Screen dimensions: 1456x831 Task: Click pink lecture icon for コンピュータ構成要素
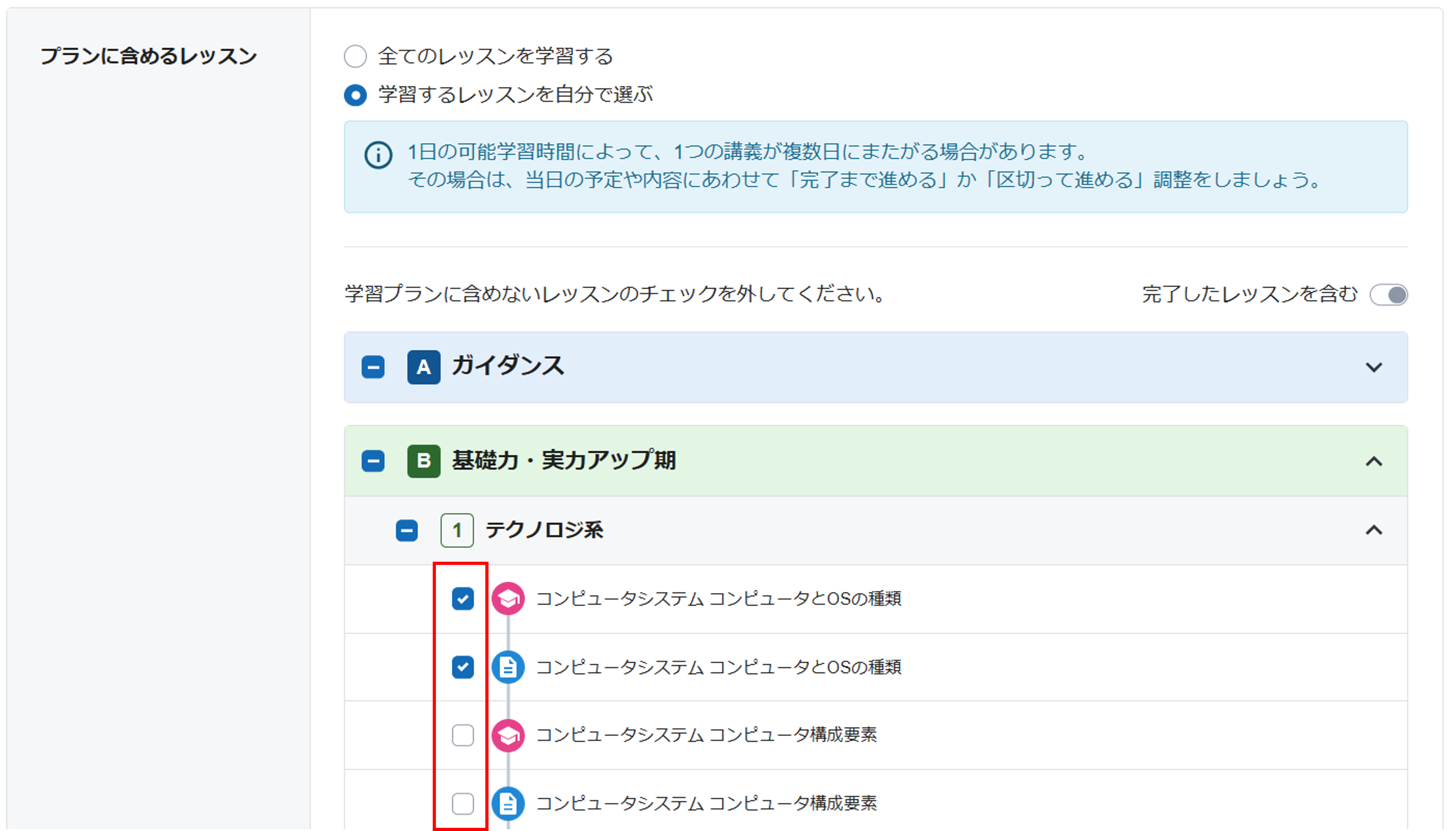tap(508, 735)
